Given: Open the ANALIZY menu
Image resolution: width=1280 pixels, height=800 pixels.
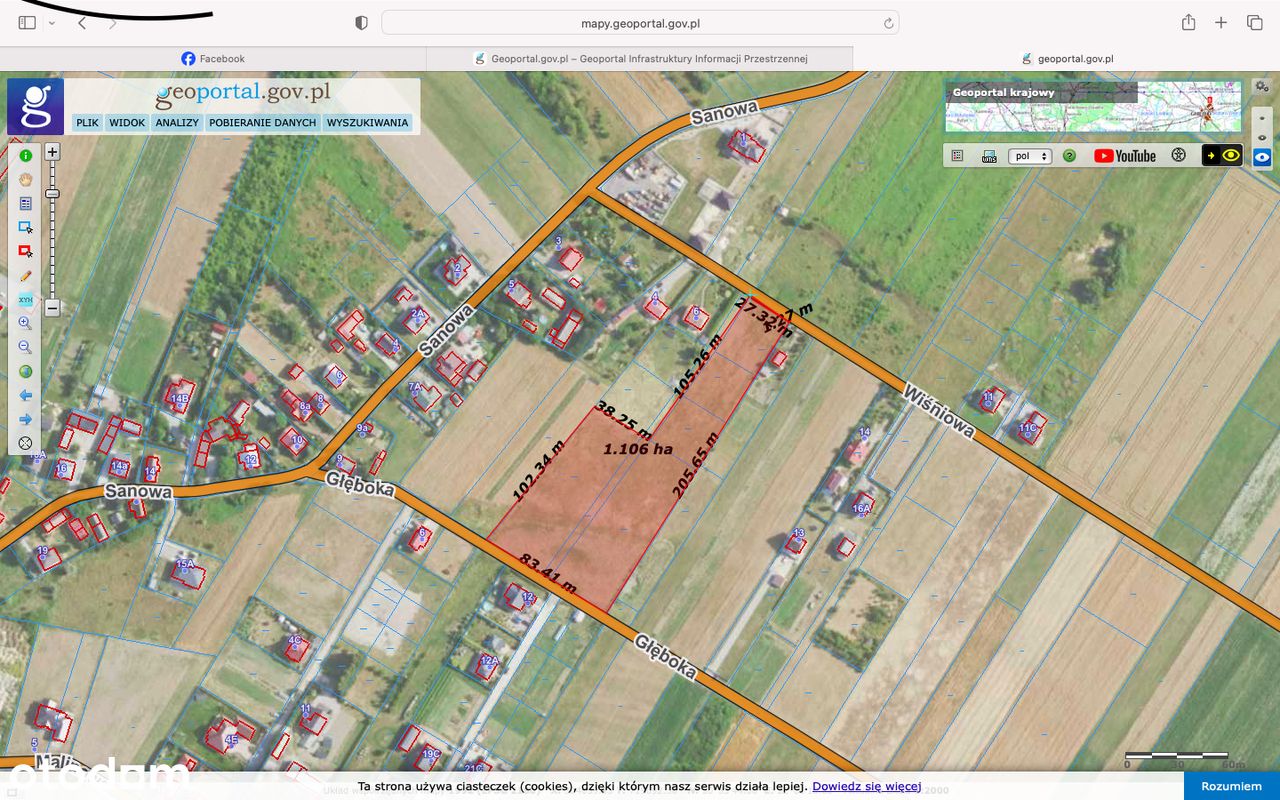Looking at the screenshot, I should (x=177, y=122).
